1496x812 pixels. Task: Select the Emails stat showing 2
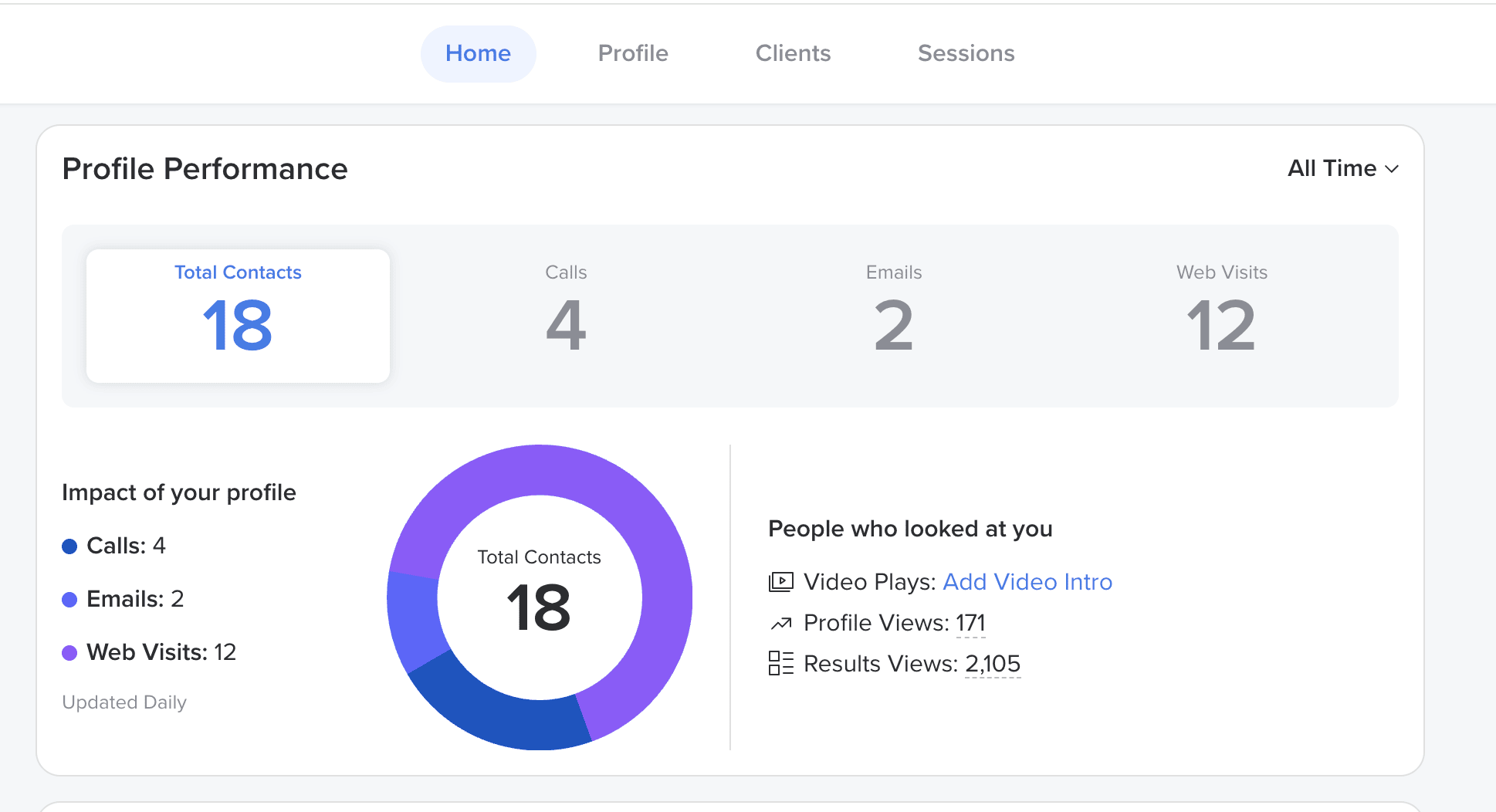pos(893,316)
